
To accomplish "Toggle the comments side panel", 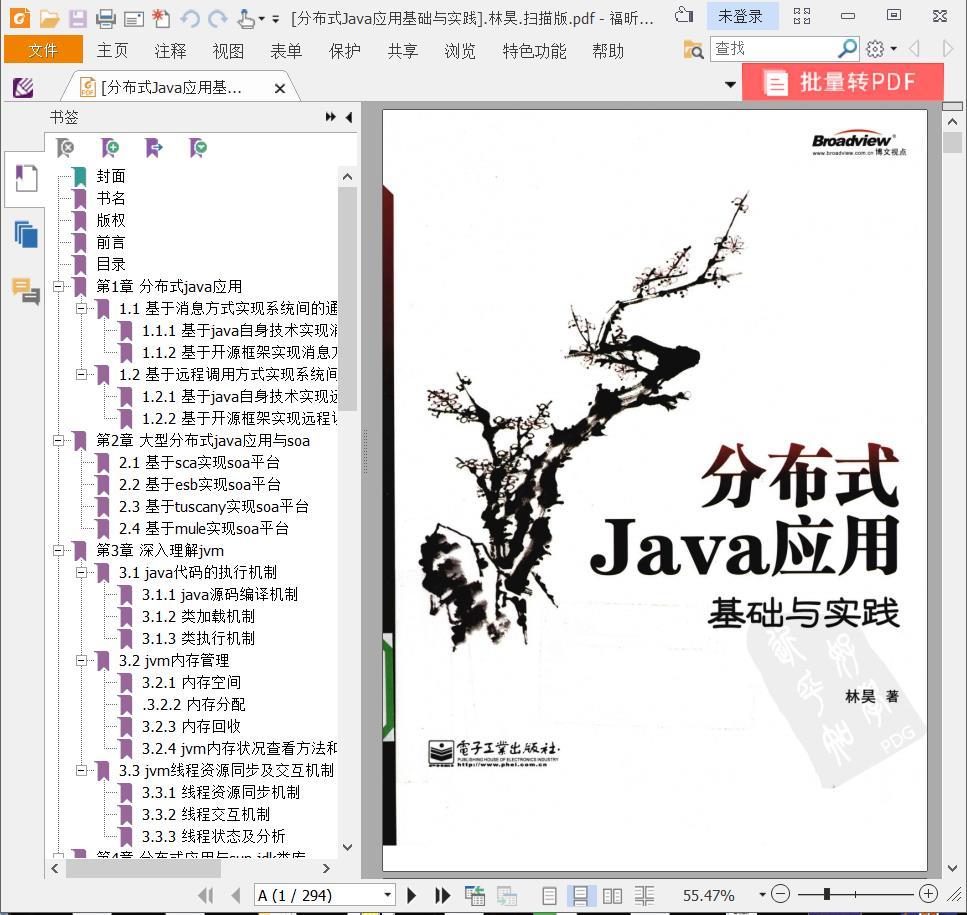I will [26, 290].
